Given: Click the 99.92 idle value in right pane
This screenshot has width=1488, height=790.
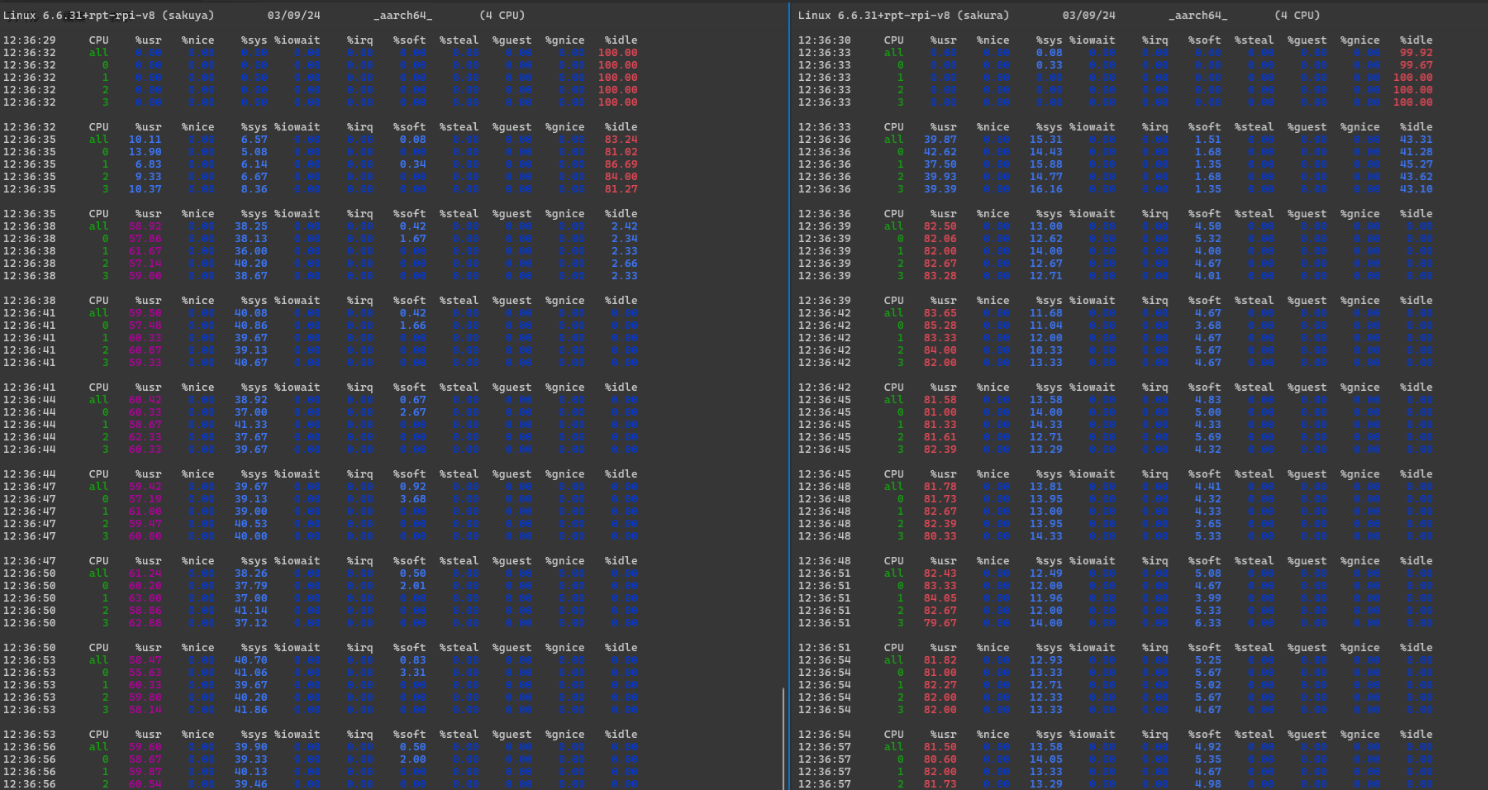Looking at the screenshot, I should pyautogui.click(x=1415, y=53).
